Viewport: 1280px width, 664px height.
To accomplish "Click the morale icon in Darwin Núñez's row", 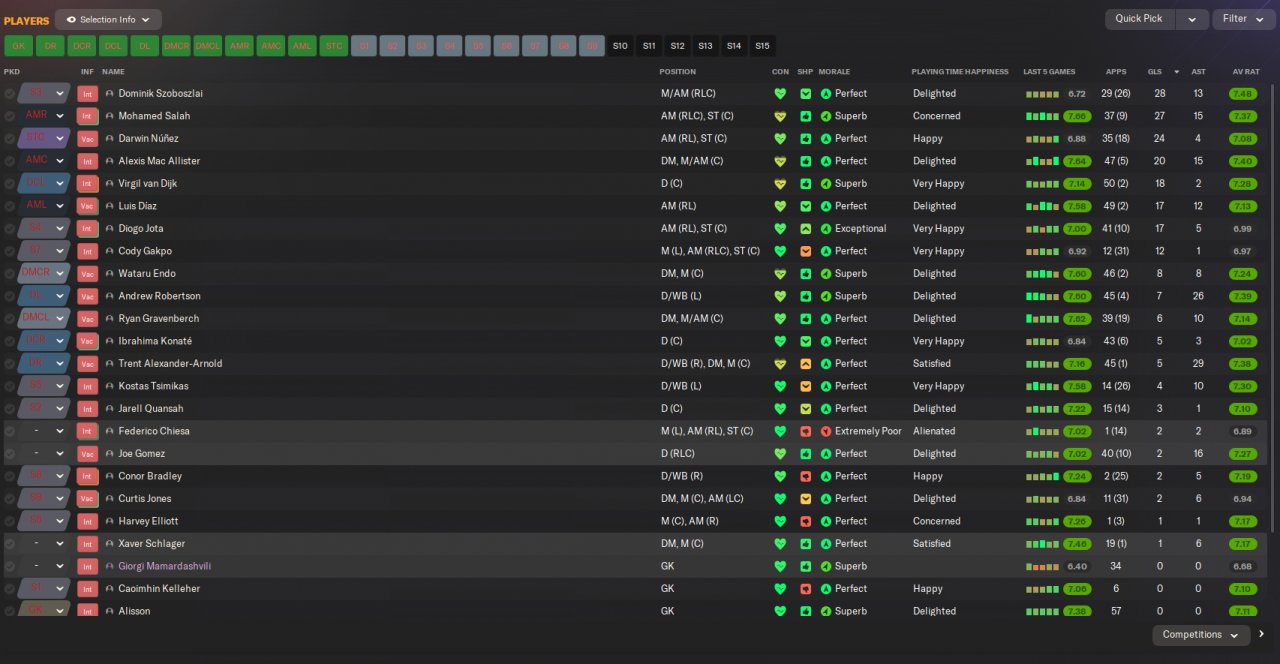I will tap(826, 139).
